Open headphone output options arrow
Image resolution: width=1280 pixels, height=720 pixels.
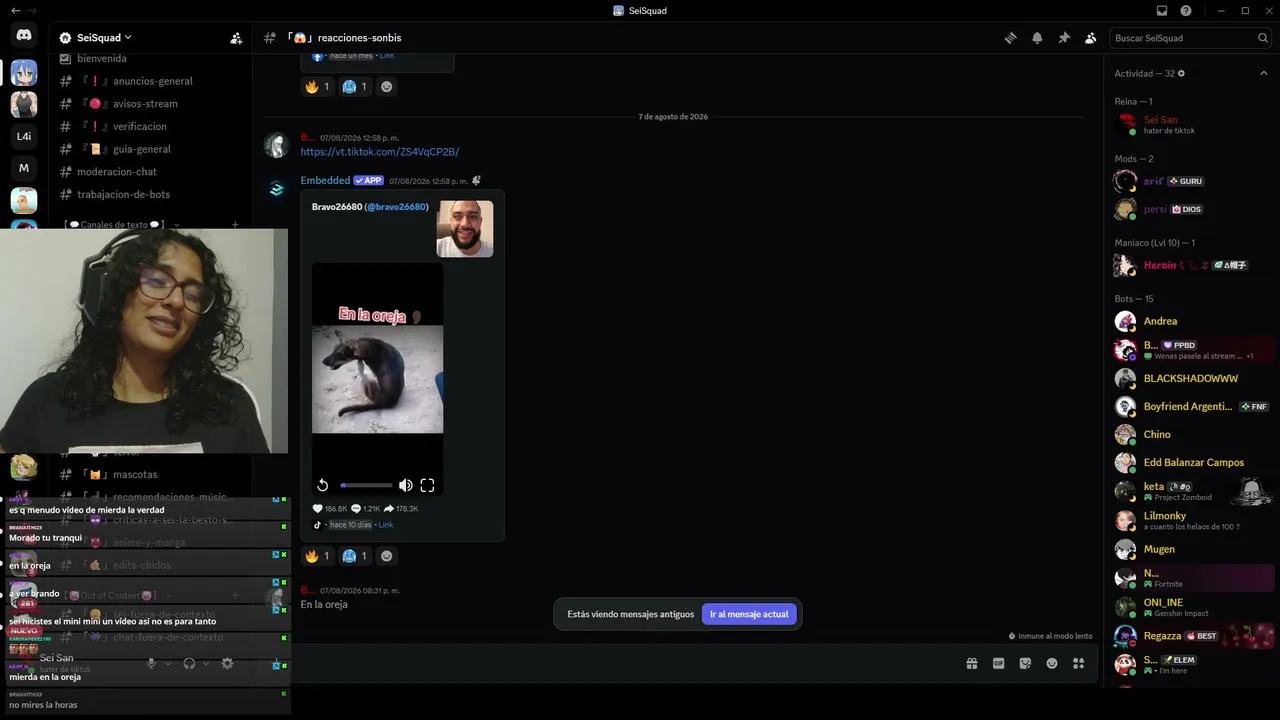pyautogui.click(x=205, y=663)
